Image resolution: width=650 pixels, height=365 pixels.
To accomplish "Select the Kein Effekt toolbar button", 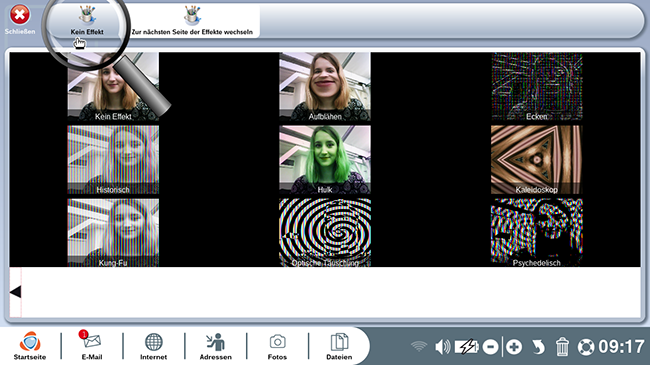I will (x=87, y=20).
